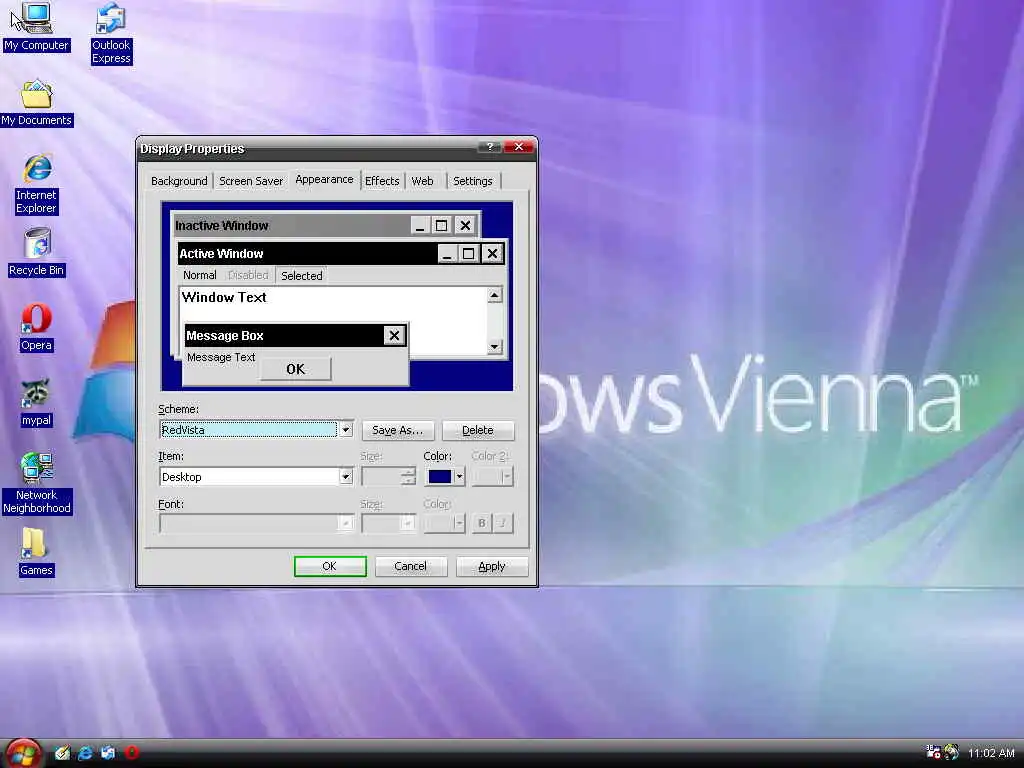Click the 11:02 AM taskbar clock

pos(991,753)
